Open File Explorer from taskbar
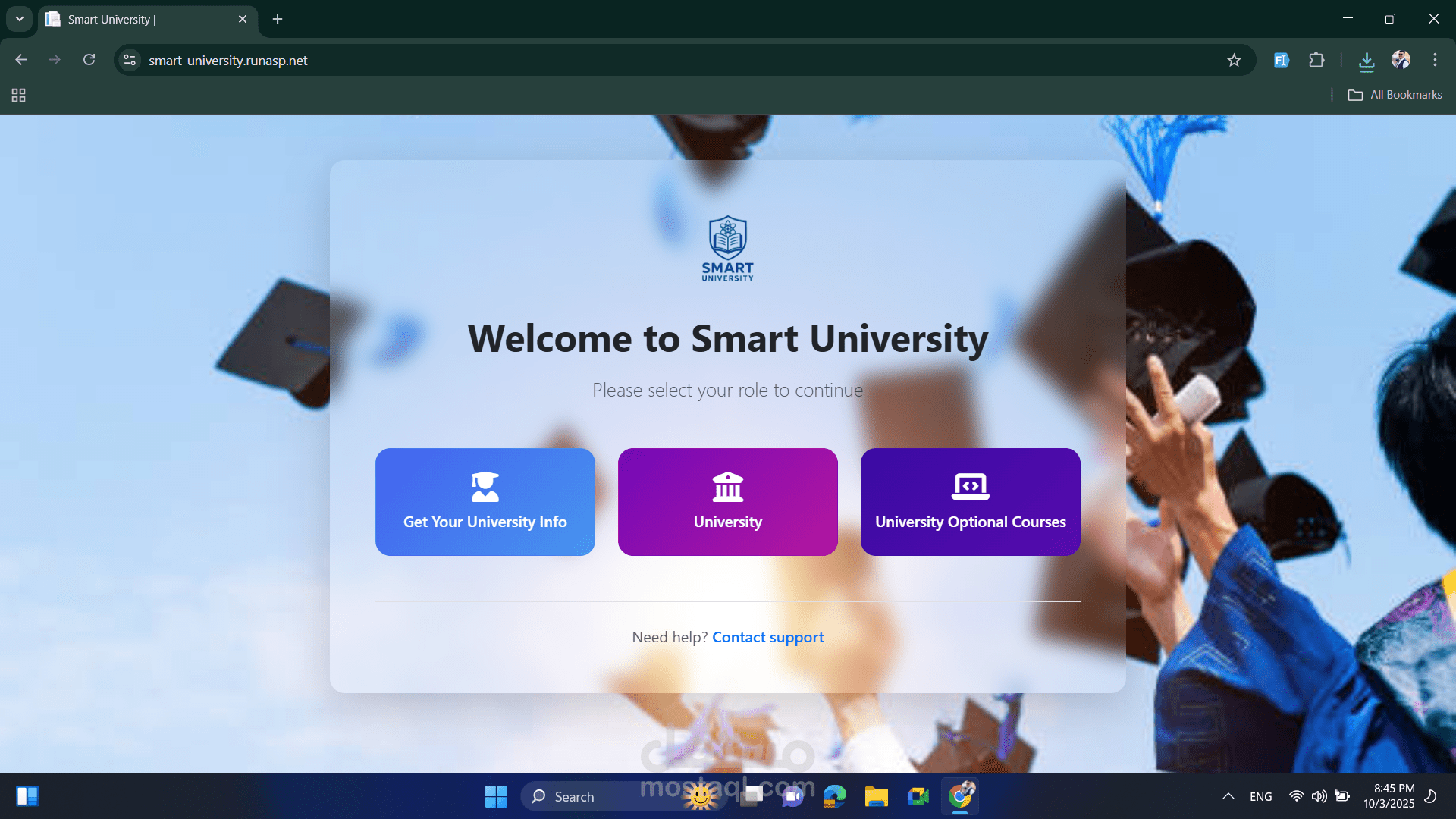 tap(876, 796)
